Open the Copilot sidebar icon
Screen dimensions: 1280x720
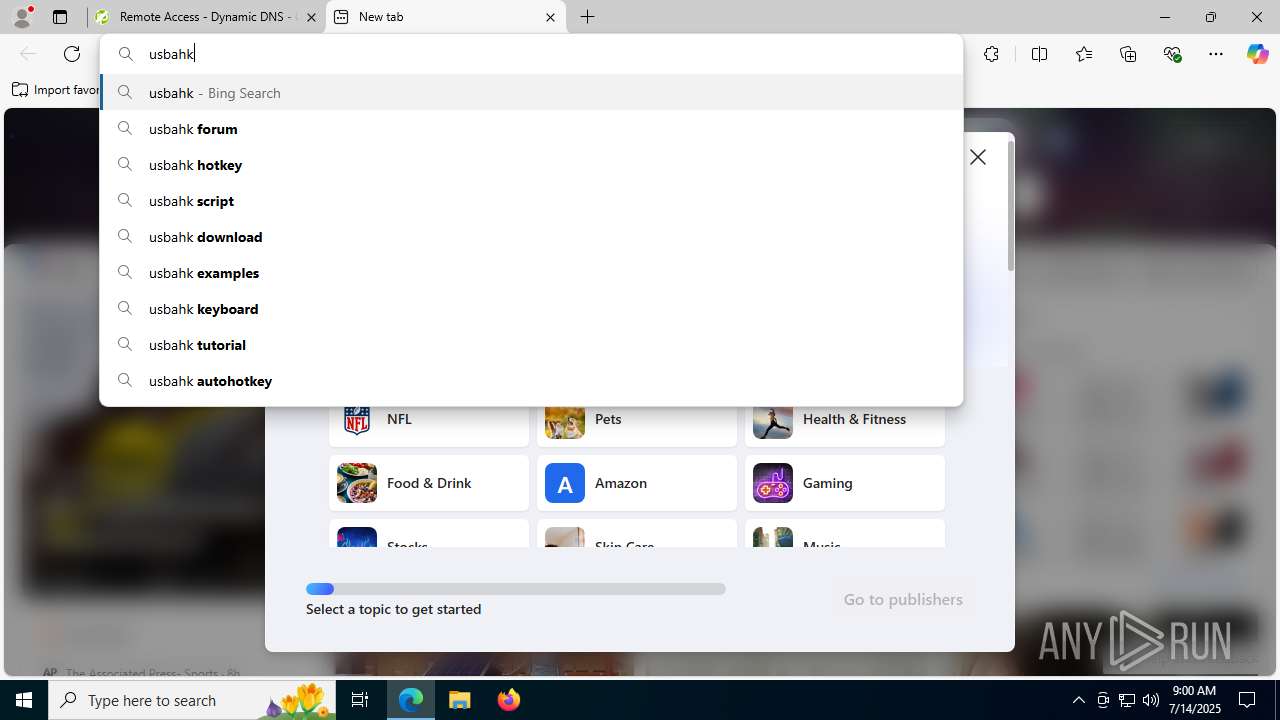[1257, 54]
